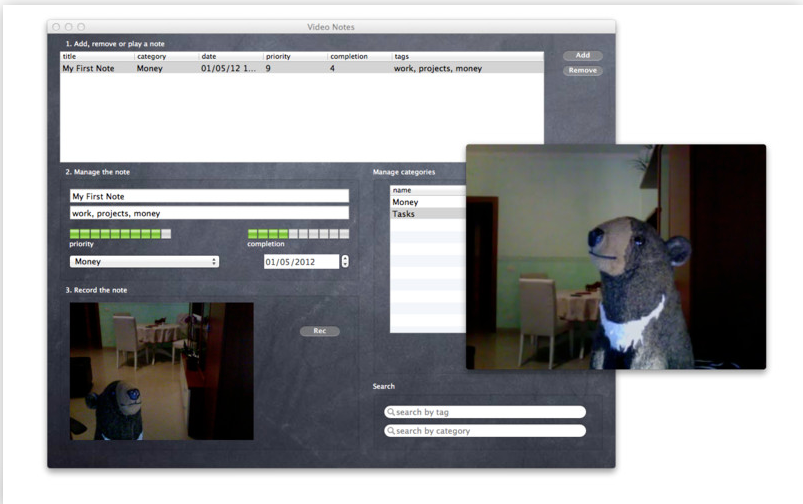Click the date cell '01/05/12 1...'

228,69
